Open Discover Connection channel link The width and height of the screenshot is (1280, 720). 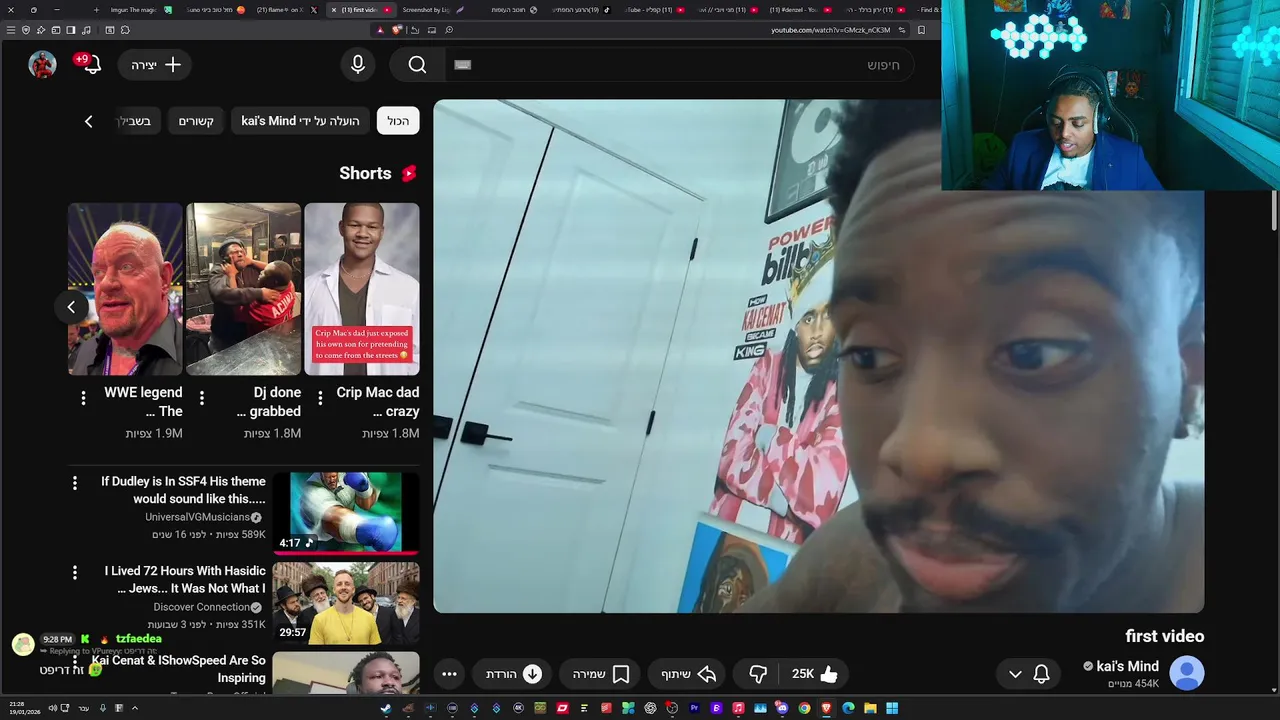point(201,607)
